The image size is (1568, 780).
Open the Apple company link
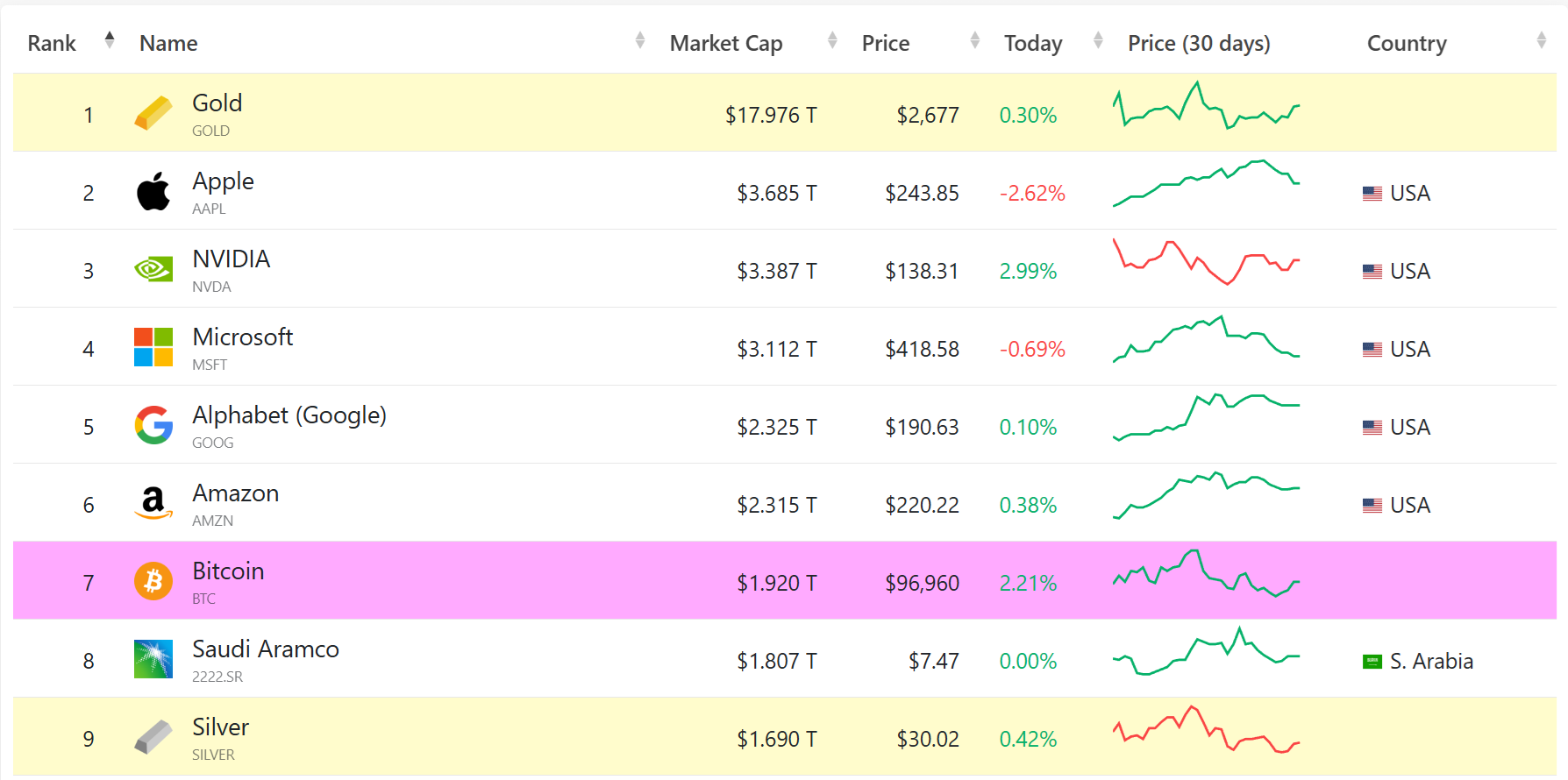coord(224,181)
